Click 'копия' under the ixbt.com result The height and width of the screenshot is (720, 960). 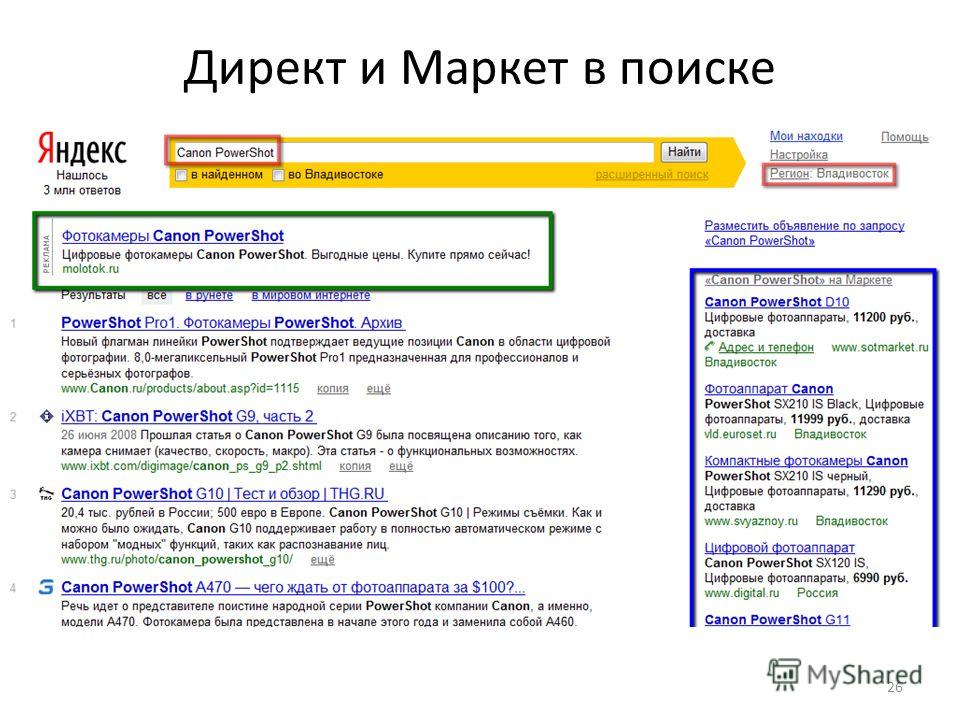(355, 467)
